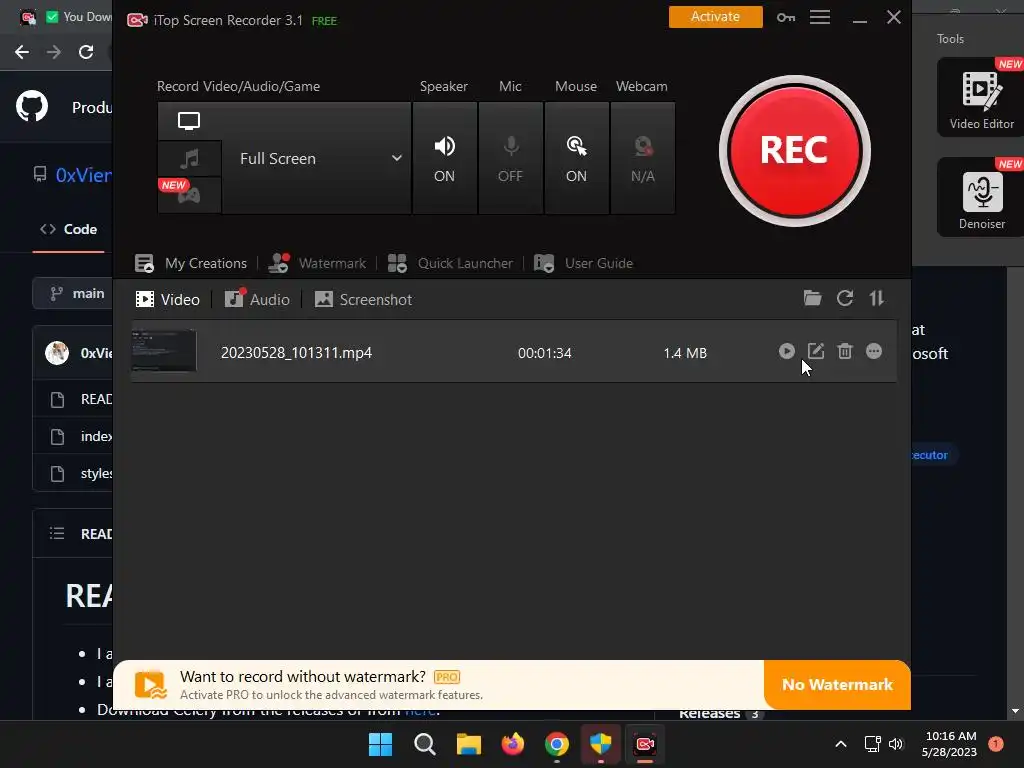Show hidden system tray icons
This screenshot has width=1024, height=768.
pyautogui.click(x=841, y=744)
